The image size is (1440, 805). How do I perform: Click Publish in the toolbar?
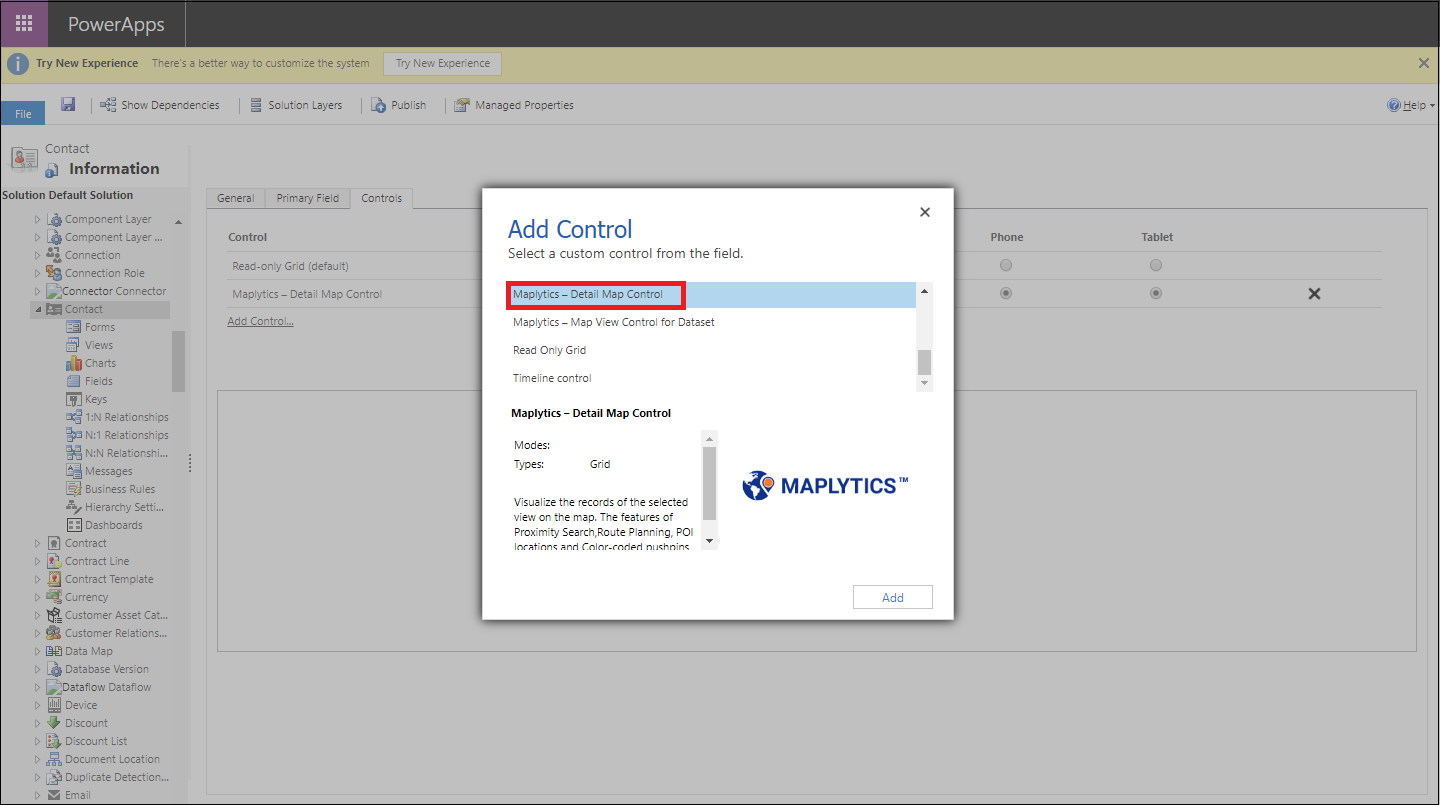399,105
